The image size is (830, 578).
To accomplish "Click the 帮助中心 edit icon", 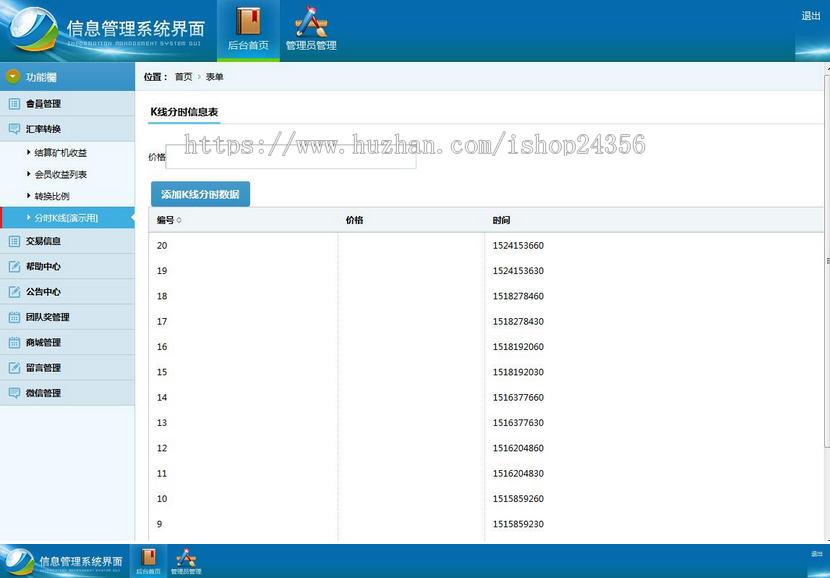I will (x=14, y=266).
